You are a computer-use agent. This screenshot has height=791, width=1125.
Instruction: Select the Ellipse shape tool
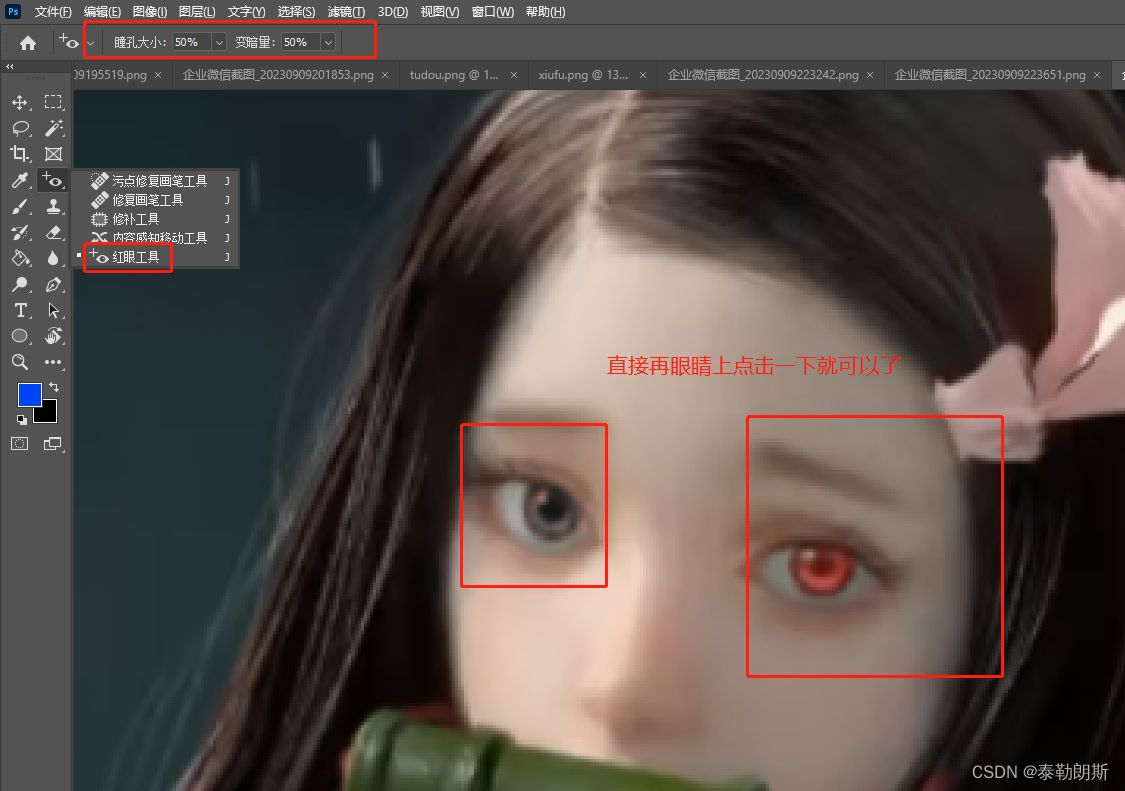(x=20, y=336)
